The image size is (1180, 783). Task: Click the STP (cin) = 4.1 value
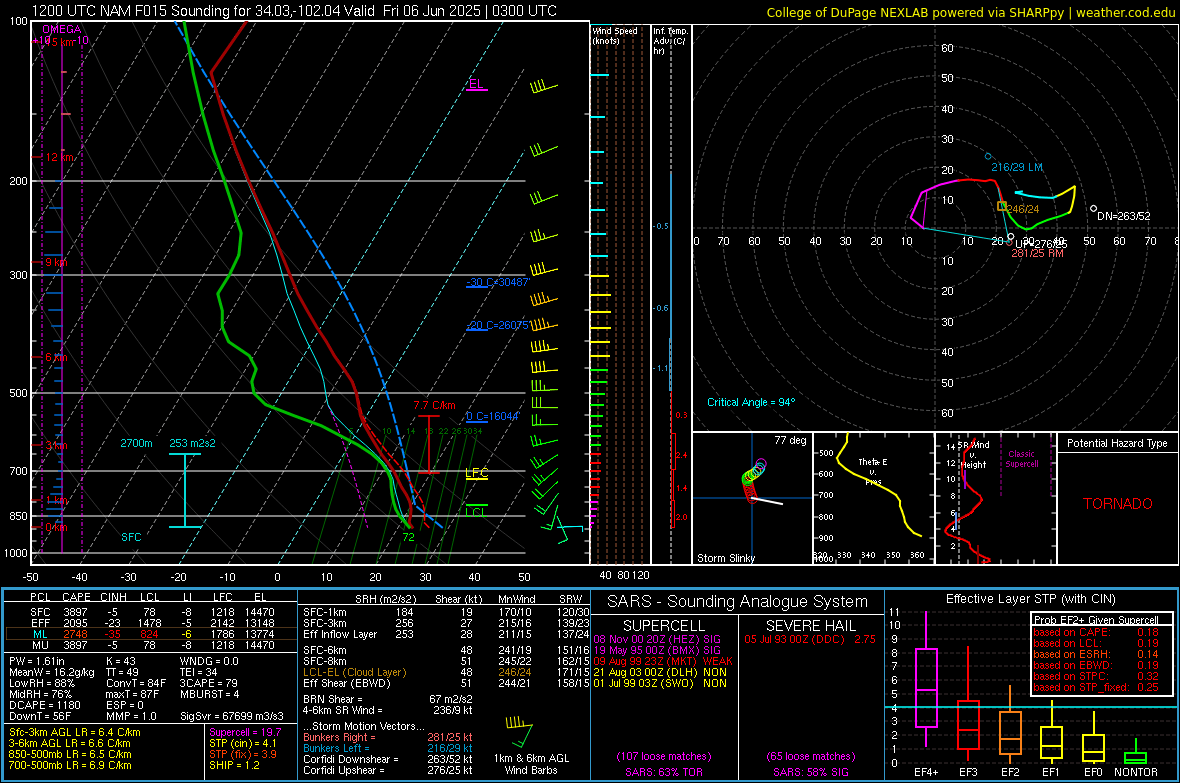click(243, 743)
